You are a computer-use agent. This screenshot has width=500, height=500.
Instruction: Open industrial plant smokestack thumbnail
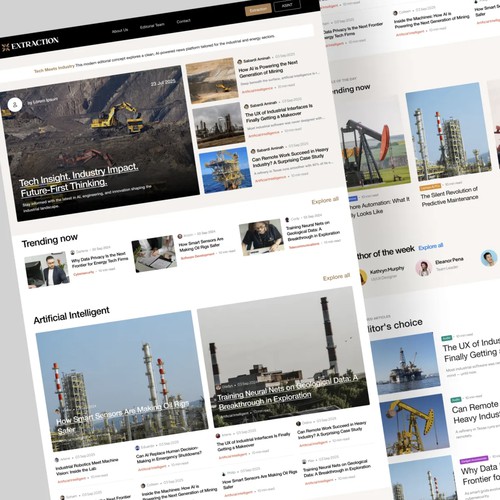click(x=219, y=125)
